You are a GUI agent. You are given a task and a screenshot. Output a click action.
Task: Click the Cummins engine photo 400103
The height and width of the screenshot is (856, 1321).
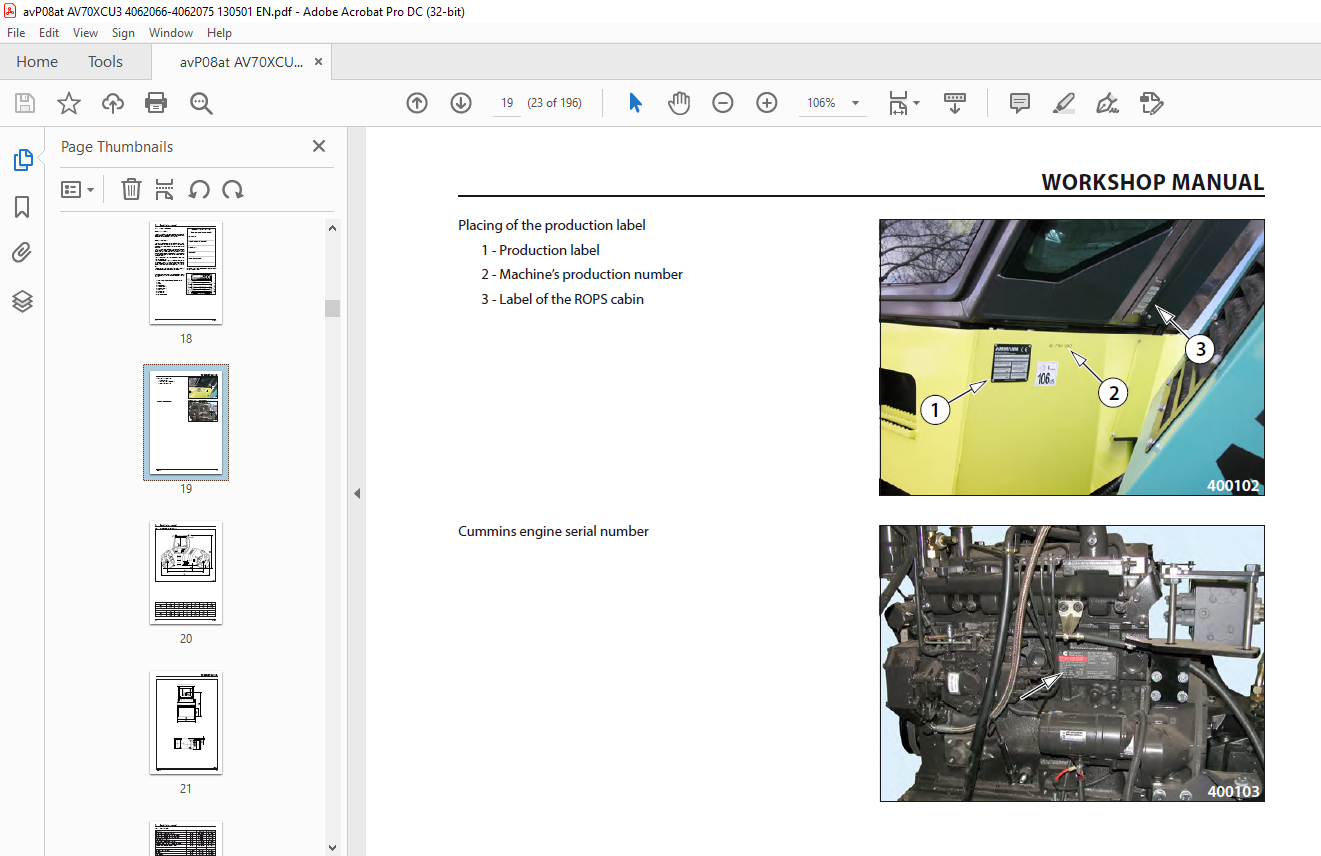coord(1072,663)
